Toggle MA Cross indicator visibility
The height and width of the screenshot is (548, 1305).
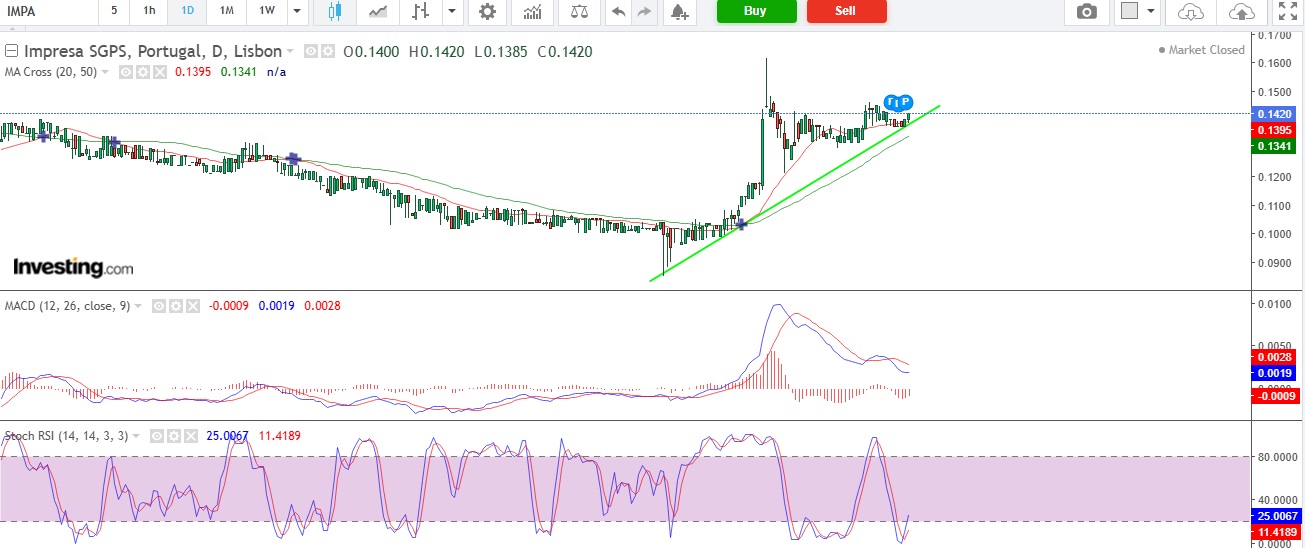(x=126, y=73)
